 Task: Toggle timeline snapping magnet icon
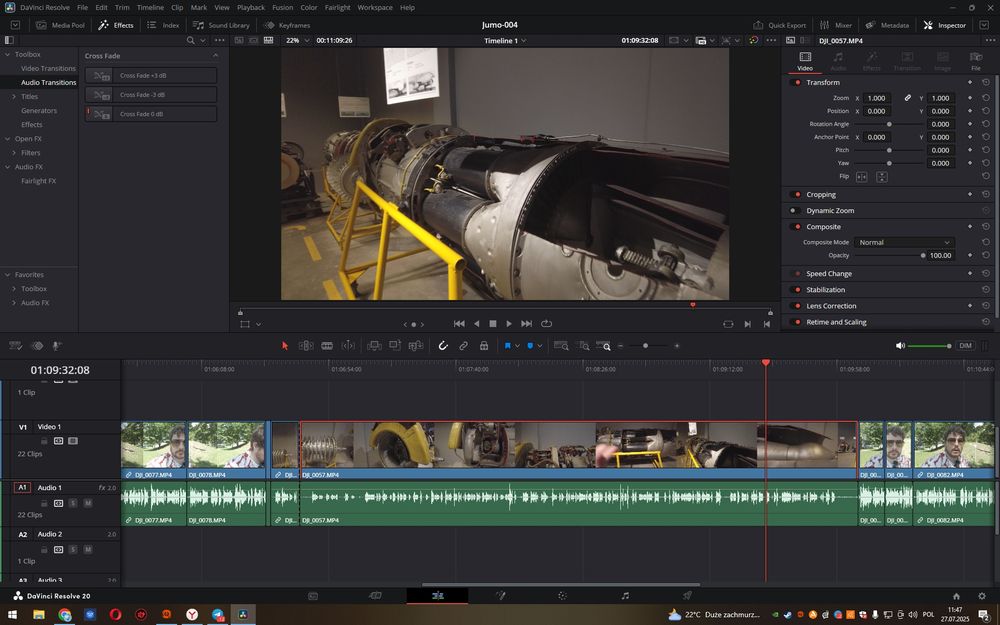coord(443,345)
